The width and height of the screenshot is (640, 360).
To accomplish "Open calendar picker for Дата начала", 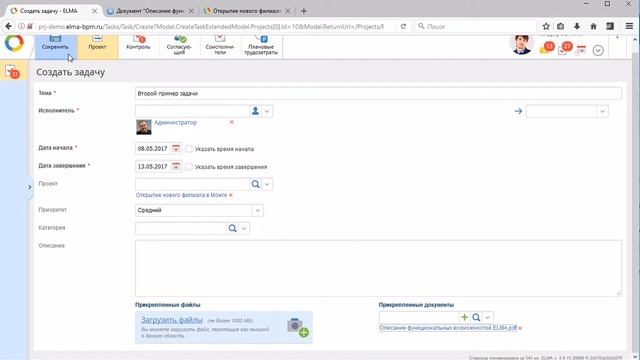I will pyautogui.click(x=176, y=149).
